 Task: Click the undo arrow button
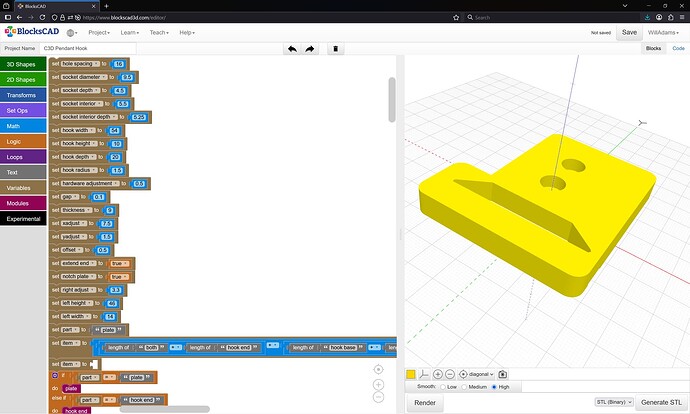click(291, 48)
